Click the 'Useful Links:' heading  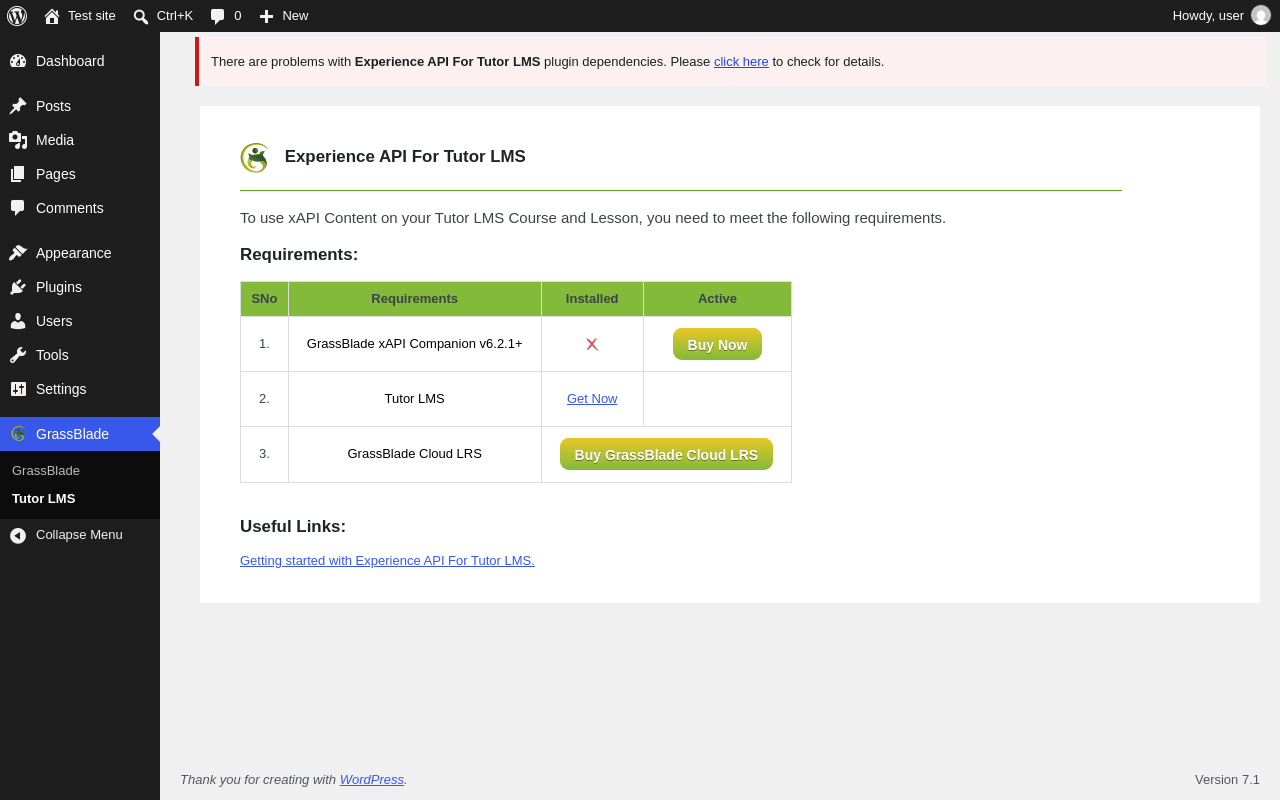[x=293, y=527]
